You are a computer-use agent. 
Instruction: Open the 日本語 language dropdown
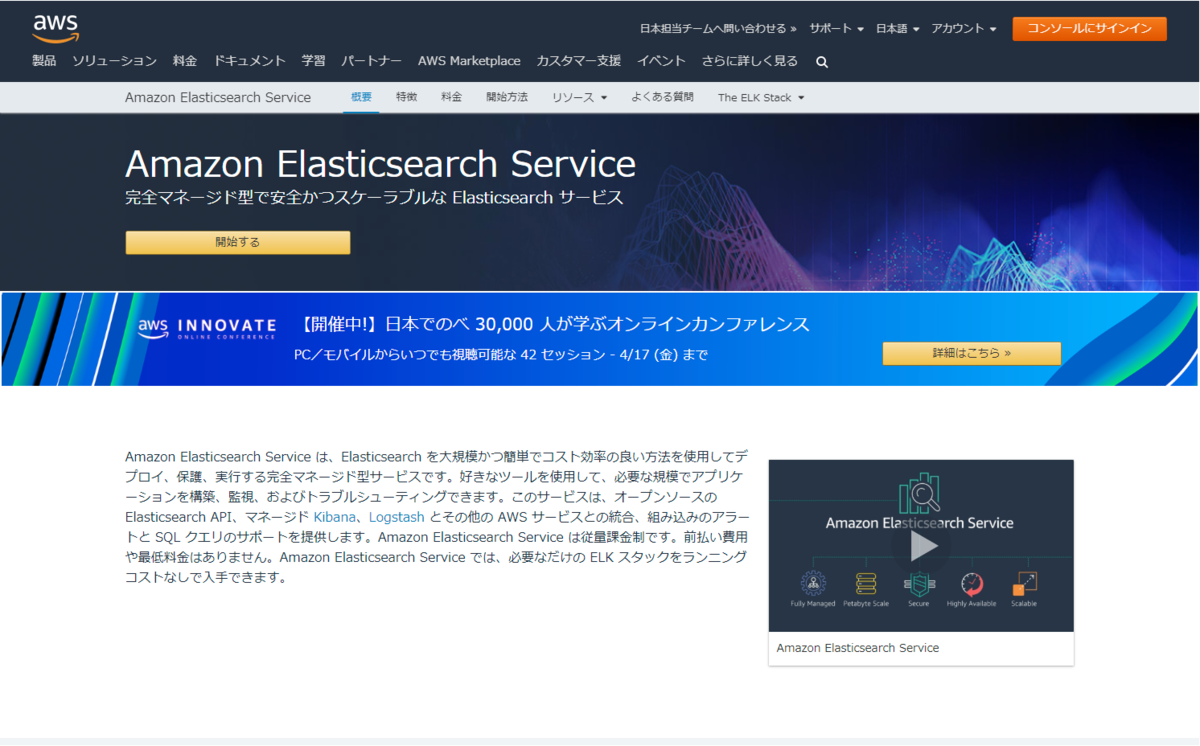point(897,29)
